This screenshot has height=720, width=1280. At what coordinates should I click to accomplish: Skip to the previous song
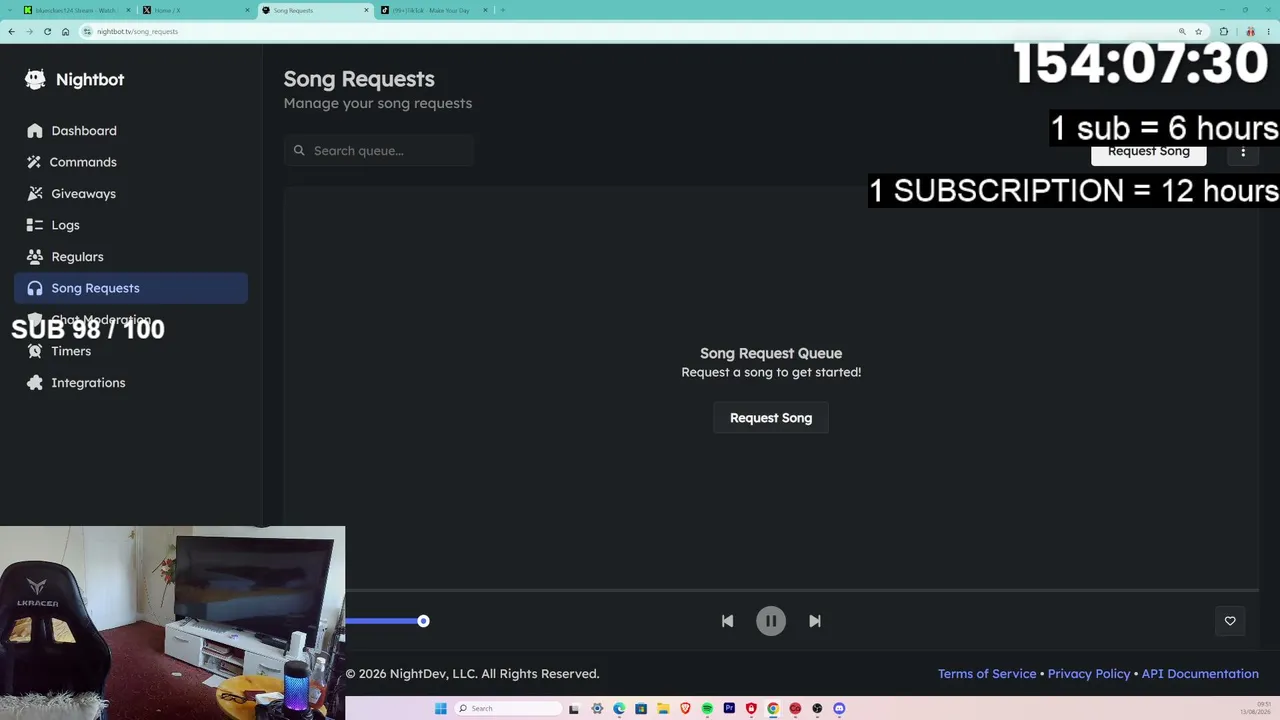[x=727, y=621]
